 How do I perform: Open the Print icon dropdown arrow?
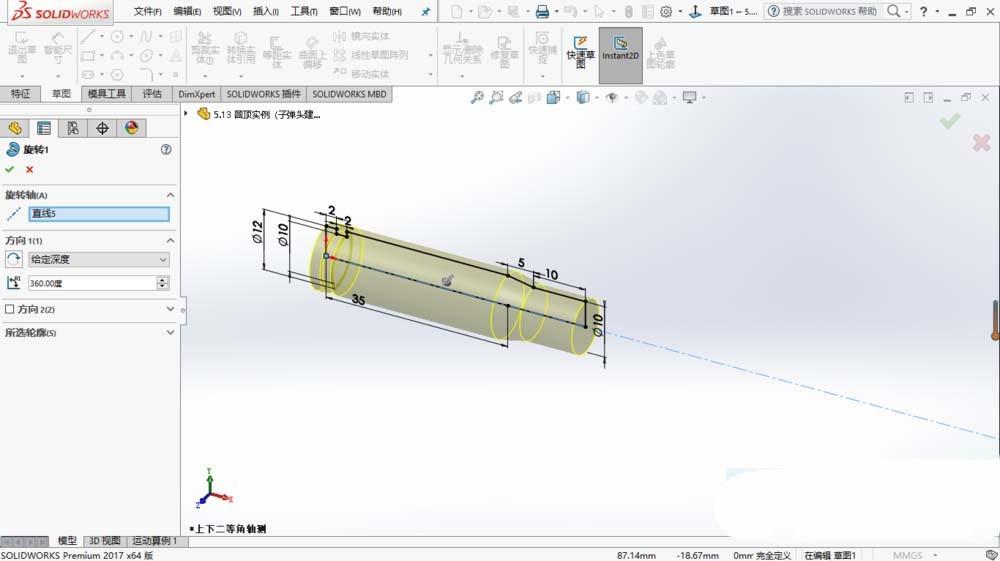[556, 11]
